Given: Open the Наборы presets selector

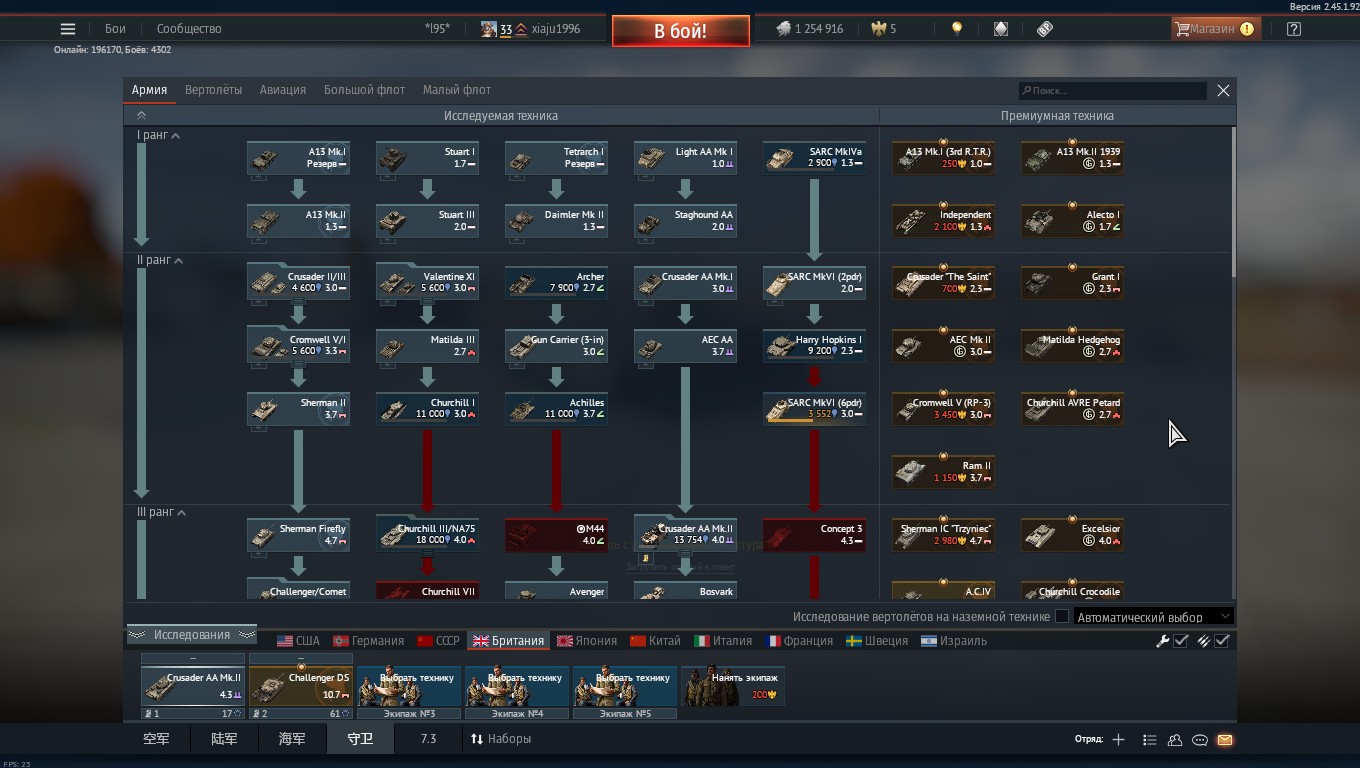Looking at the screenshot, I should tap(501, 739).
